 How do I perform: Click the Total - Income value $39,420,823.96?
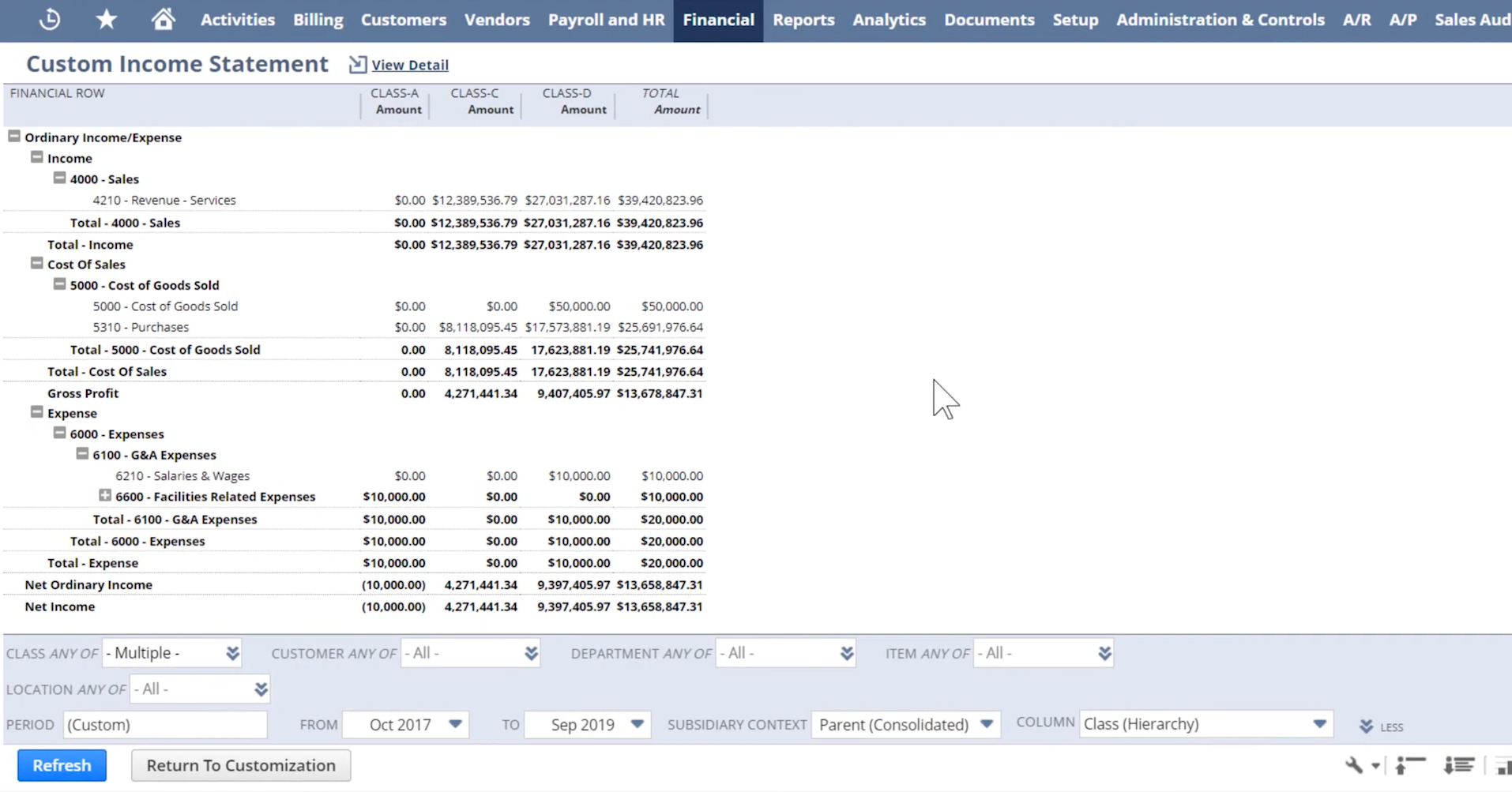point(660,245)
